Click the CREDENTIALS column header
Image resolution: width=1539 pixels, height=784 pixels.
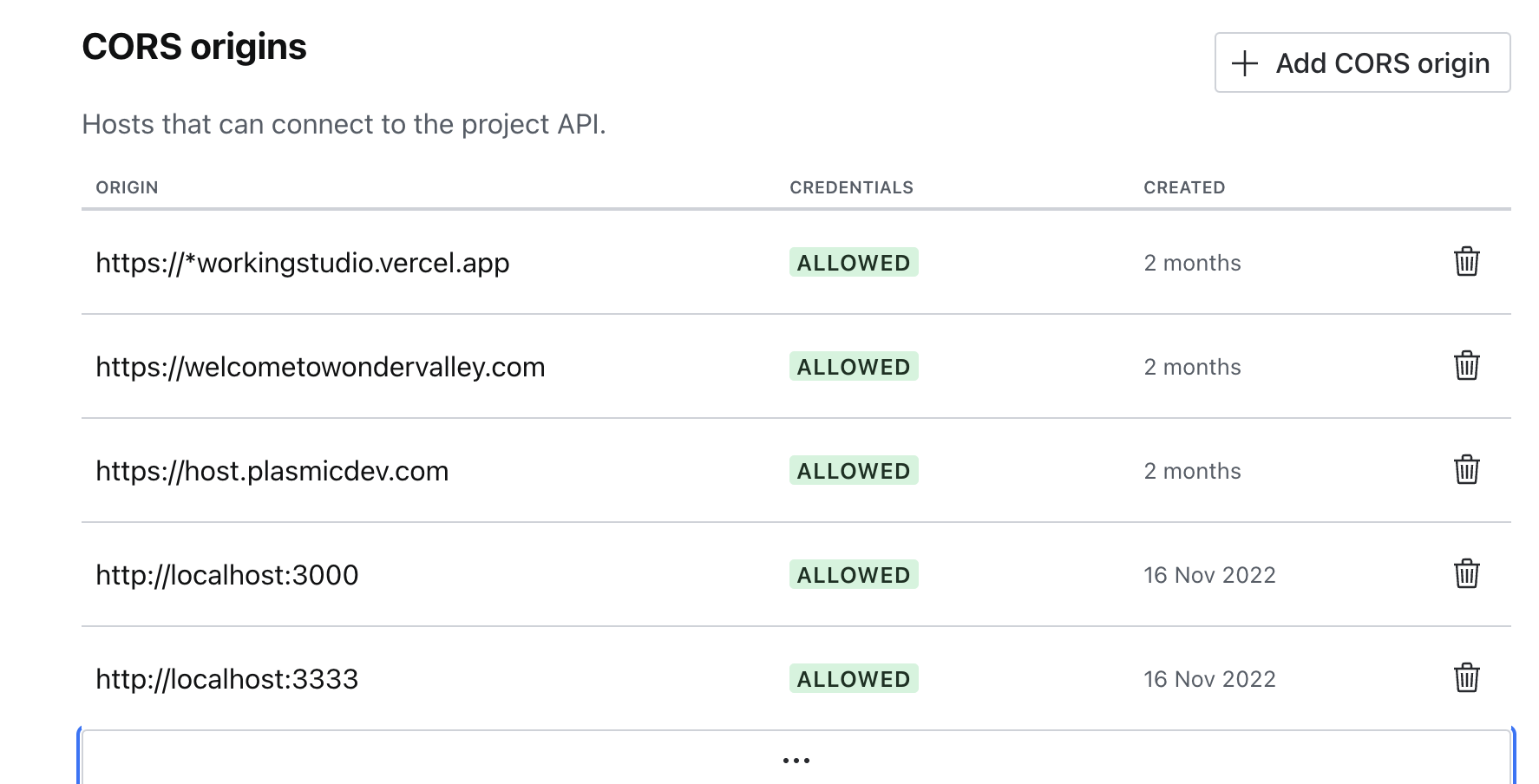[851, 187]
